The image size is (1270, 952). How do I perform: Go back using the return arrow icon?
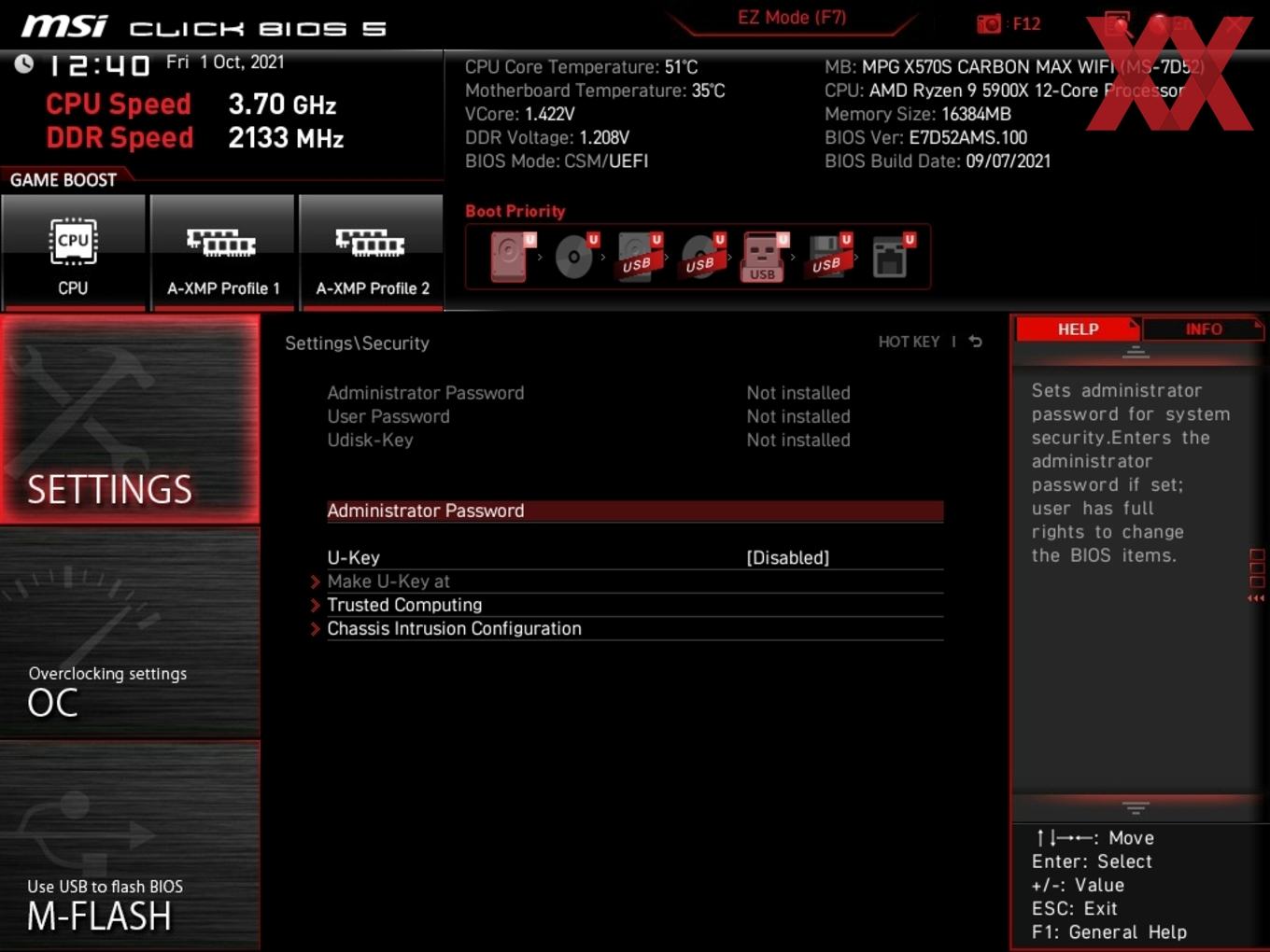976,342
